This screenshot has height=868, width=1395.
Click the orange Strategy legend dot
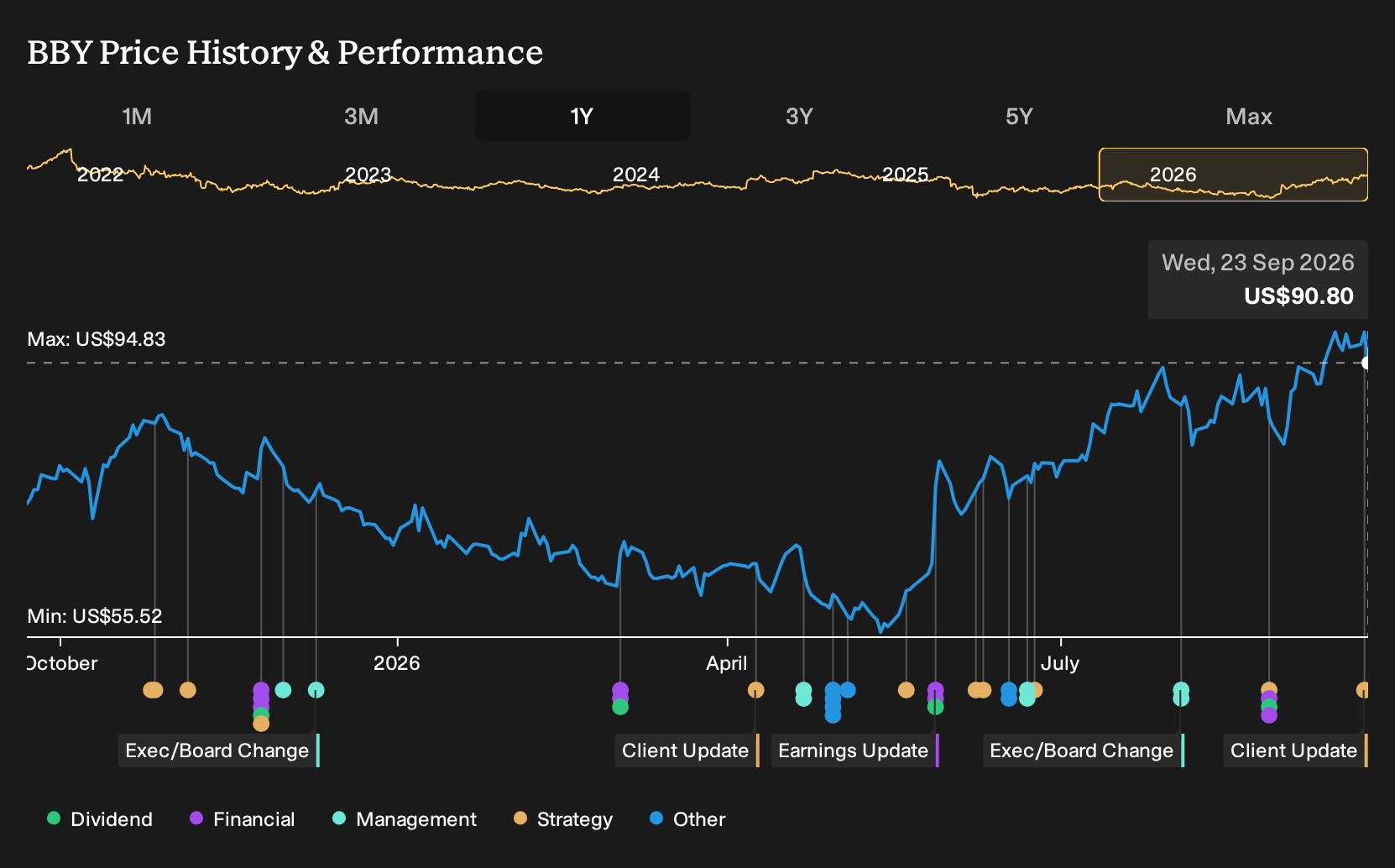tap(520, 818)
